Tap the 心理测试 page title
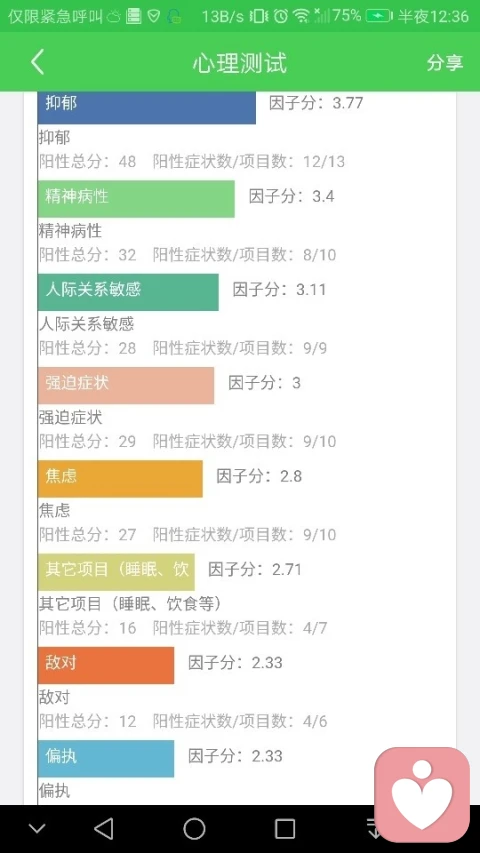Screen dimensions: 480x853 [239, 62]
